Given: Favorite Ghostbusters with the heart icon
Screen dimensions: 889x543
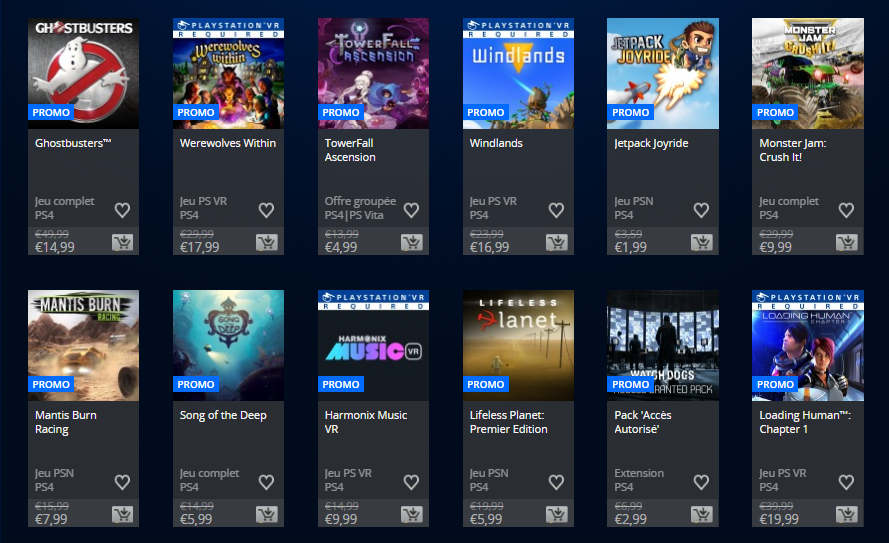Looking at the screenshot, I should (x=122, y=210).
